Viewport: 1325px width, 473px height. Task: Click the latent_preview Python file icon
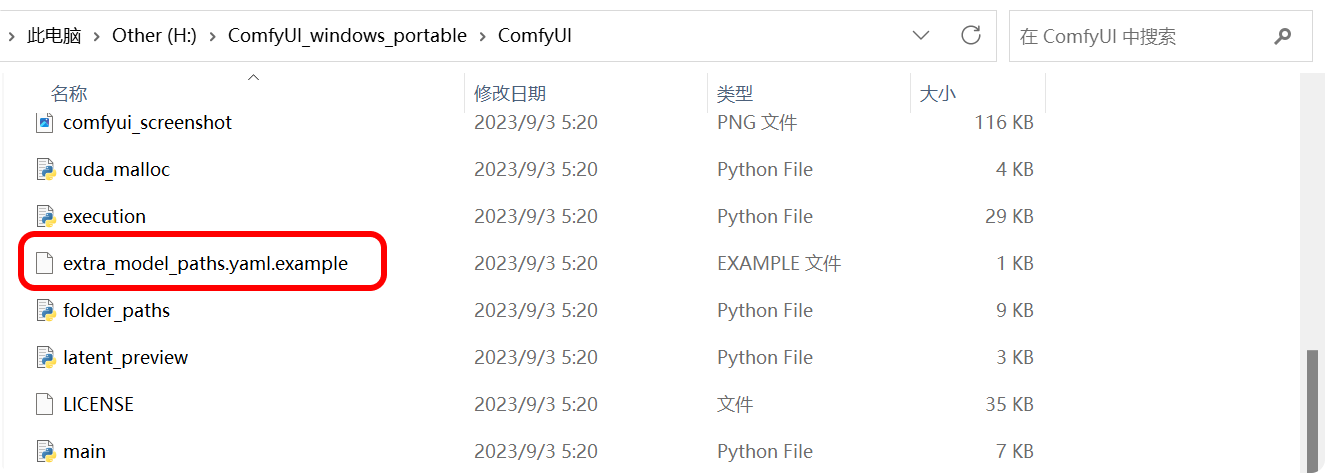[44, 358]
